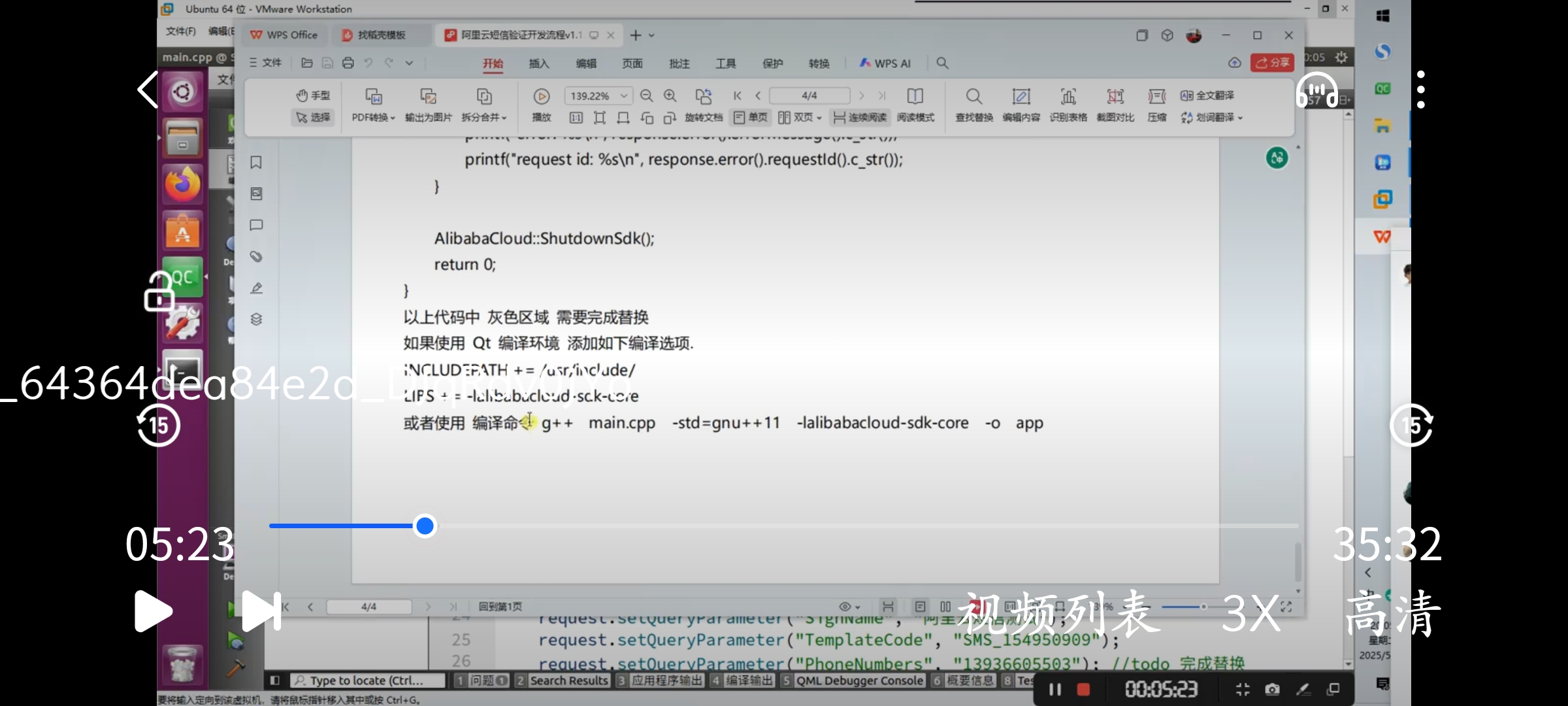Toggle 单页 single page view
1568x706 pixels.
point(750,118)
